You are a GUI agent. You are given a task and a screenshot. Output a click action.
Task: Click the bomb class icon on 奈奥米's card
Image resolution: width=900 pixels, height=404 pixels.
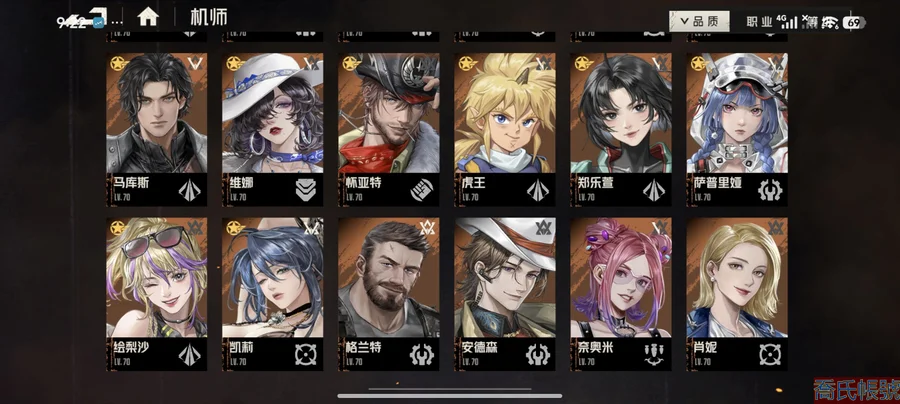[x=654, y=354]
